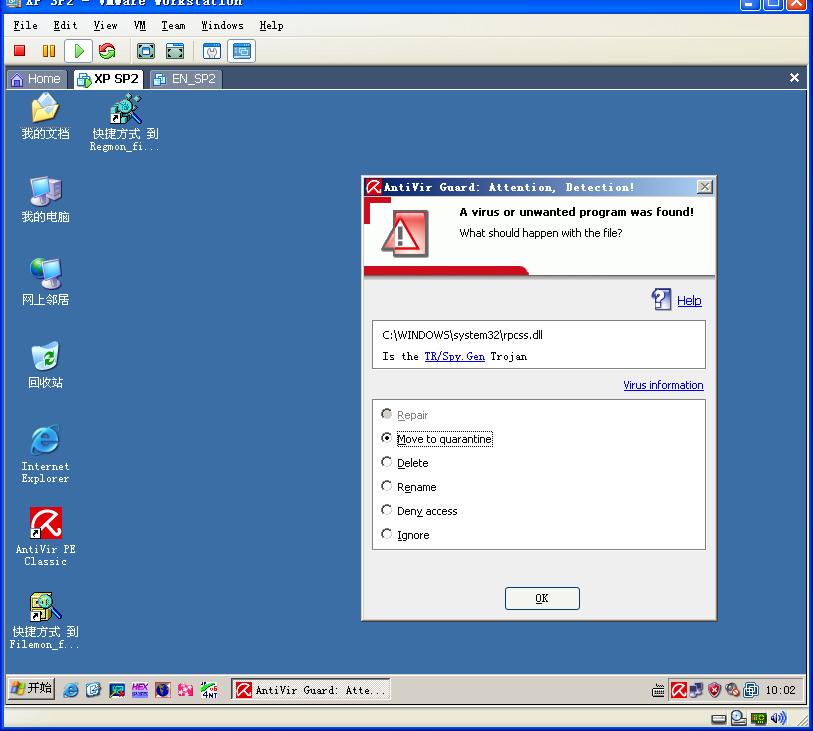The width and height of the screenshot is (813, 731).
Task: Click the network computers tray icon
Action: (x=696, y=690)
